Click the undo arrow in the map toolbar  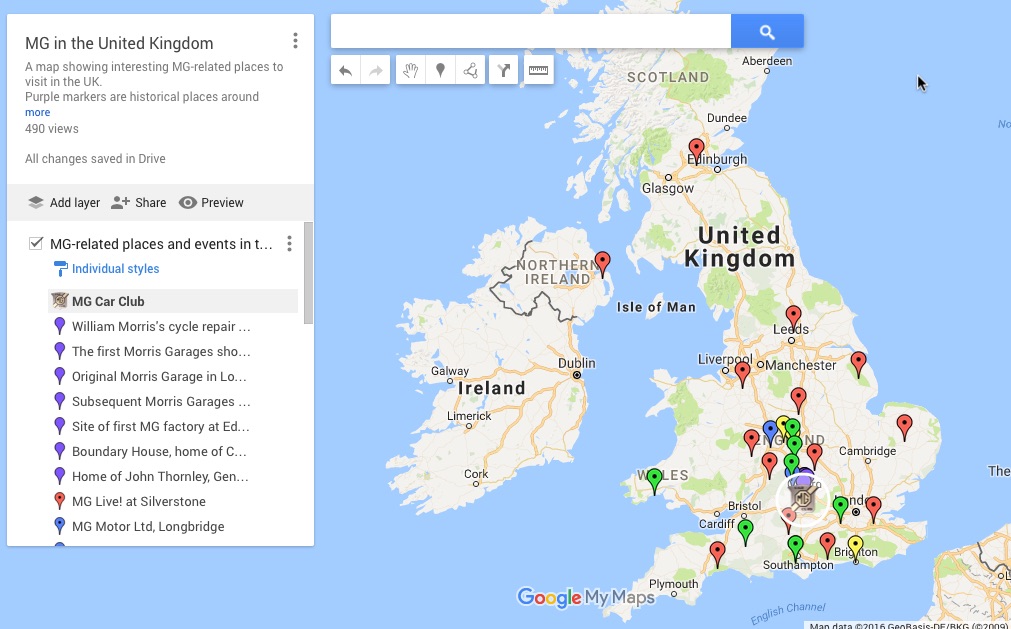(346, 70)
